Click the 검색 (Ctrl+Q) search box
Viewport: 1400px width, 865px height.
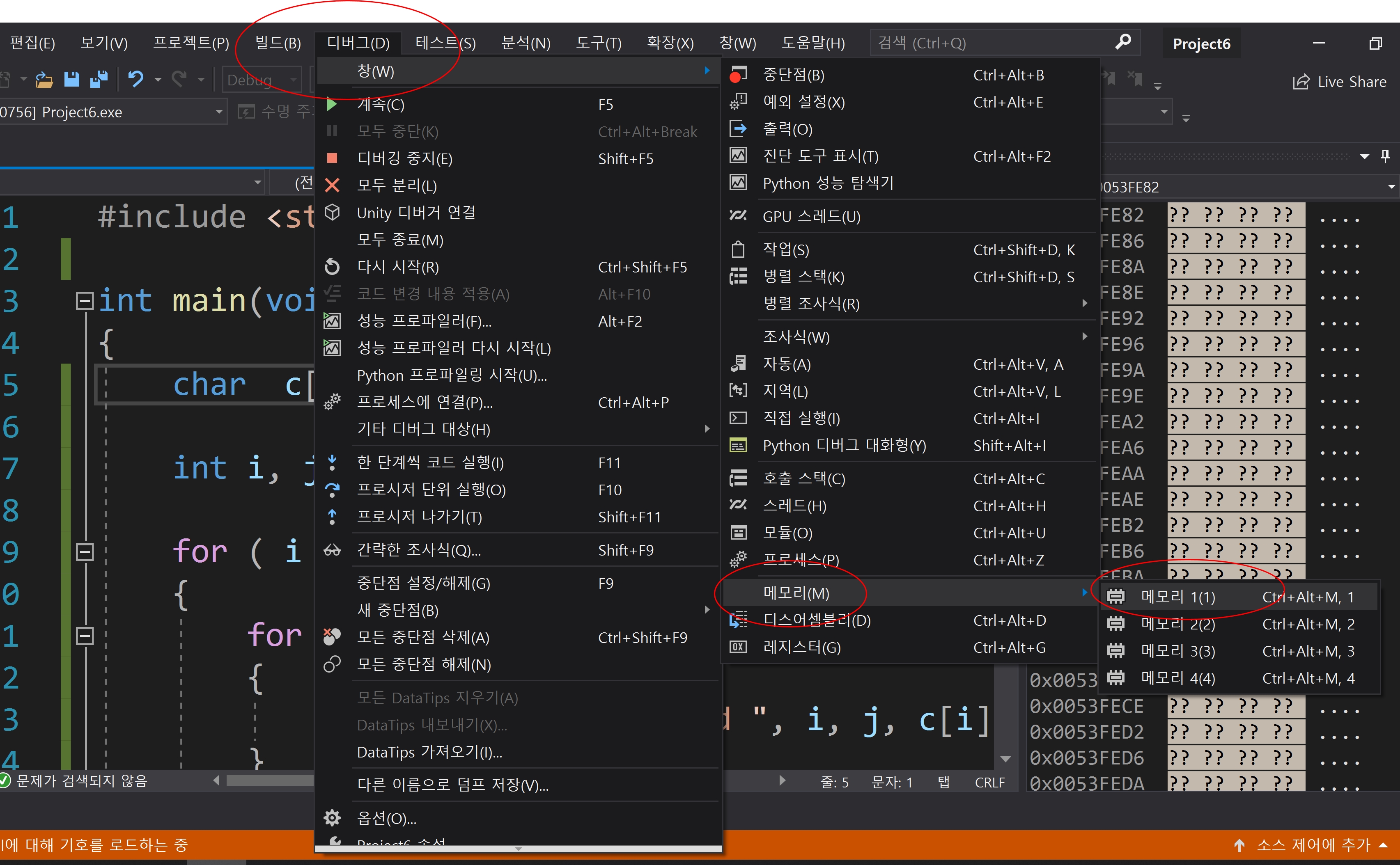pos(1005,43)
